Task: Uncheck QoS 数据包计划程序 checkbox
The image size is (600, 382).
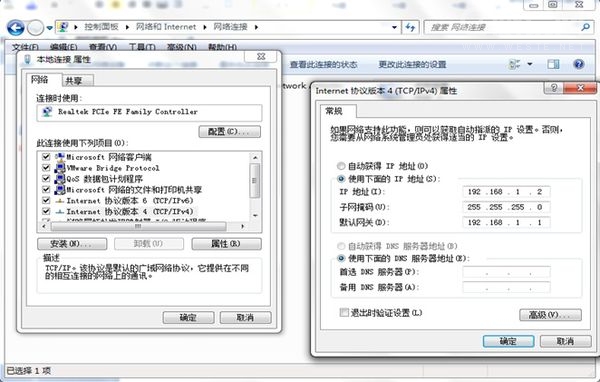Action: tap(46, 178)
